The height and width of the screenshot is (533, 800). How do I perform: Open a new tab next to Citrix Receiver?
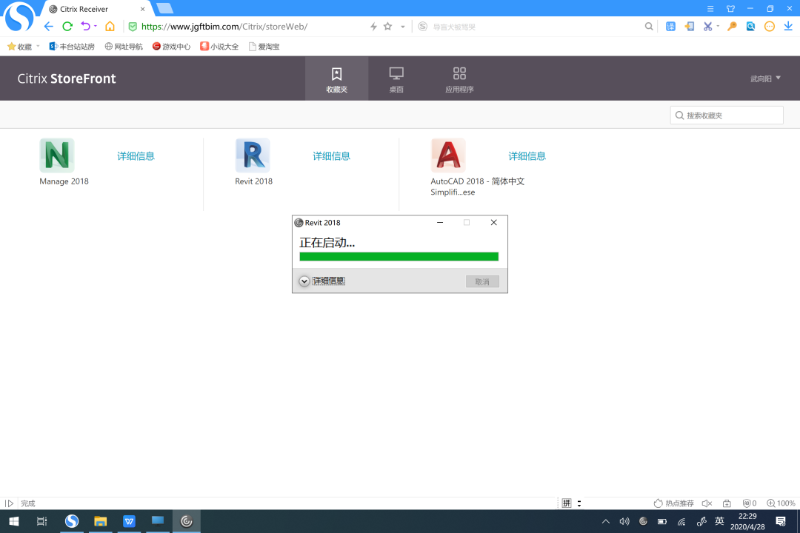click(x=164, y=8)
